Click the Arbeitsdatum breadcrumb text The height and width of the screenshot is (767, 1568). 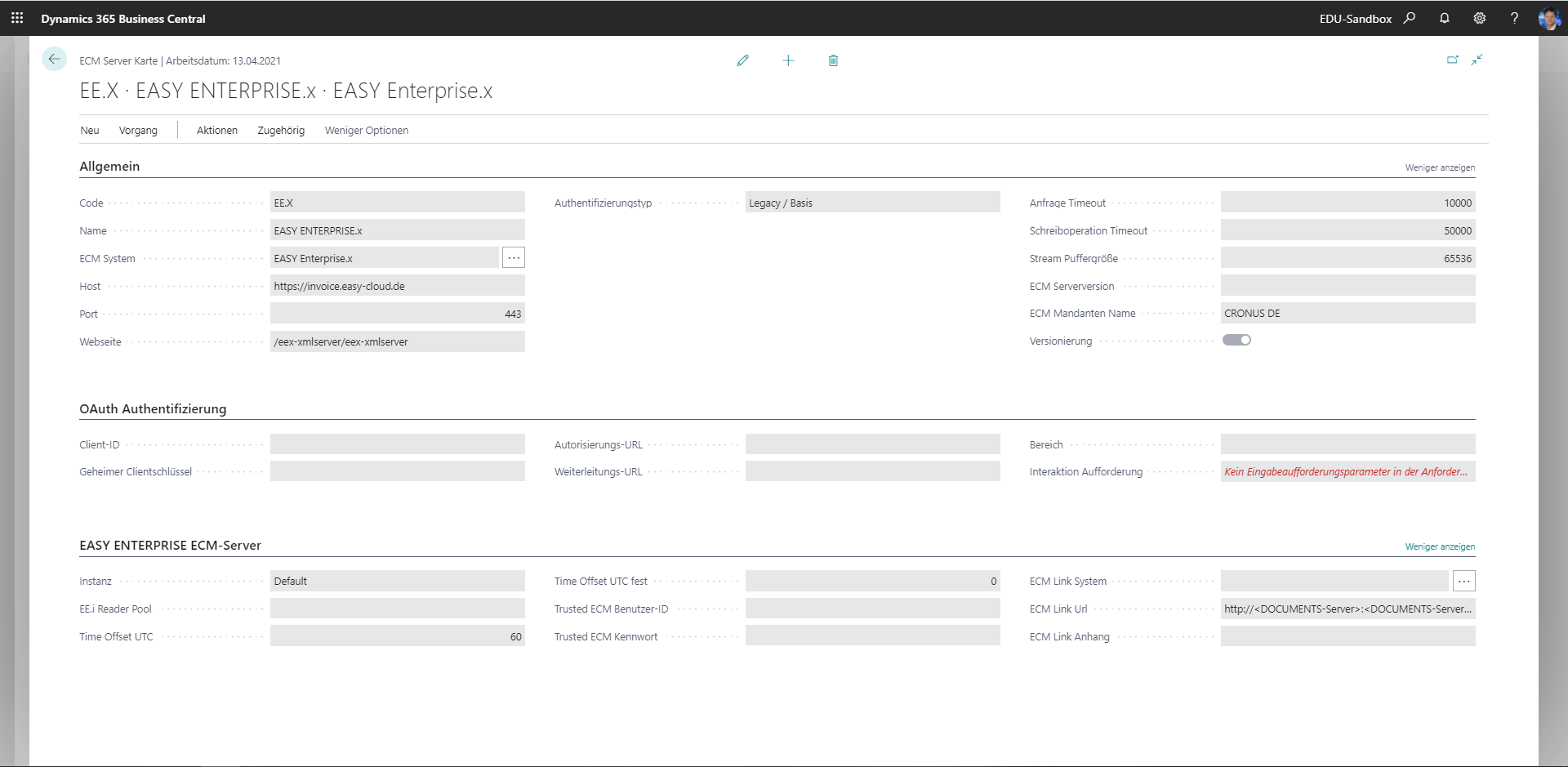click(223, 60)
